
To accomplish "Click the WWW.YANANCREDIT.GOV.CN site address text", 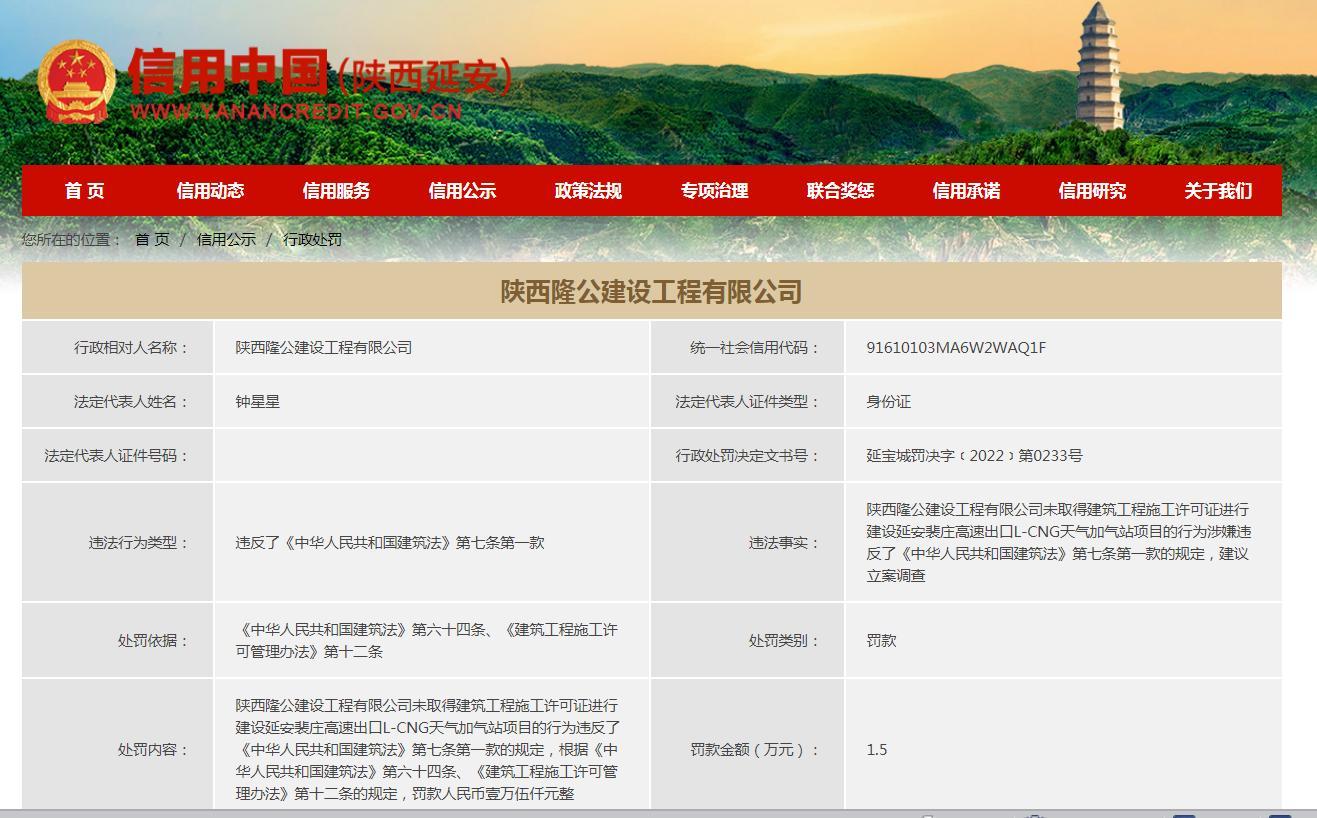I will pyautogui.click(x=296, y=111).
